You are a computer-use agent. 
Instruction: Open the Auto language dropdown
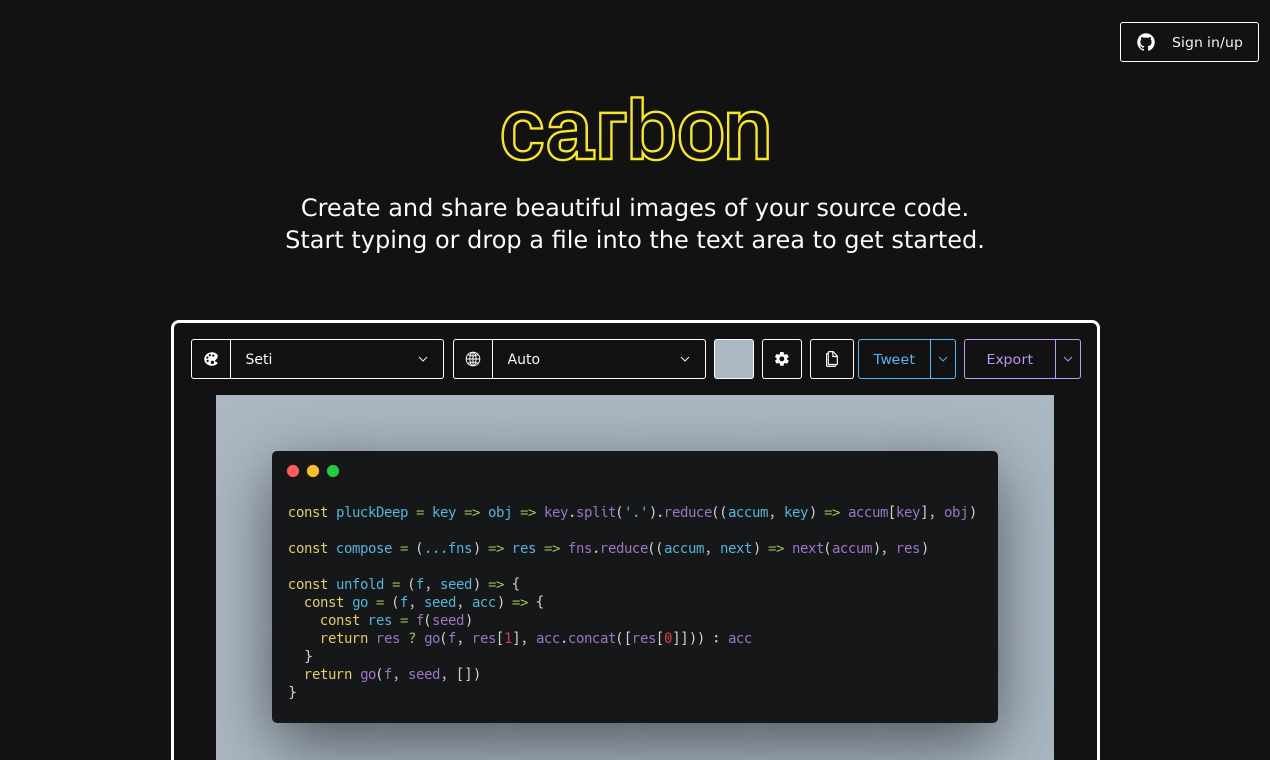(599, 359)
